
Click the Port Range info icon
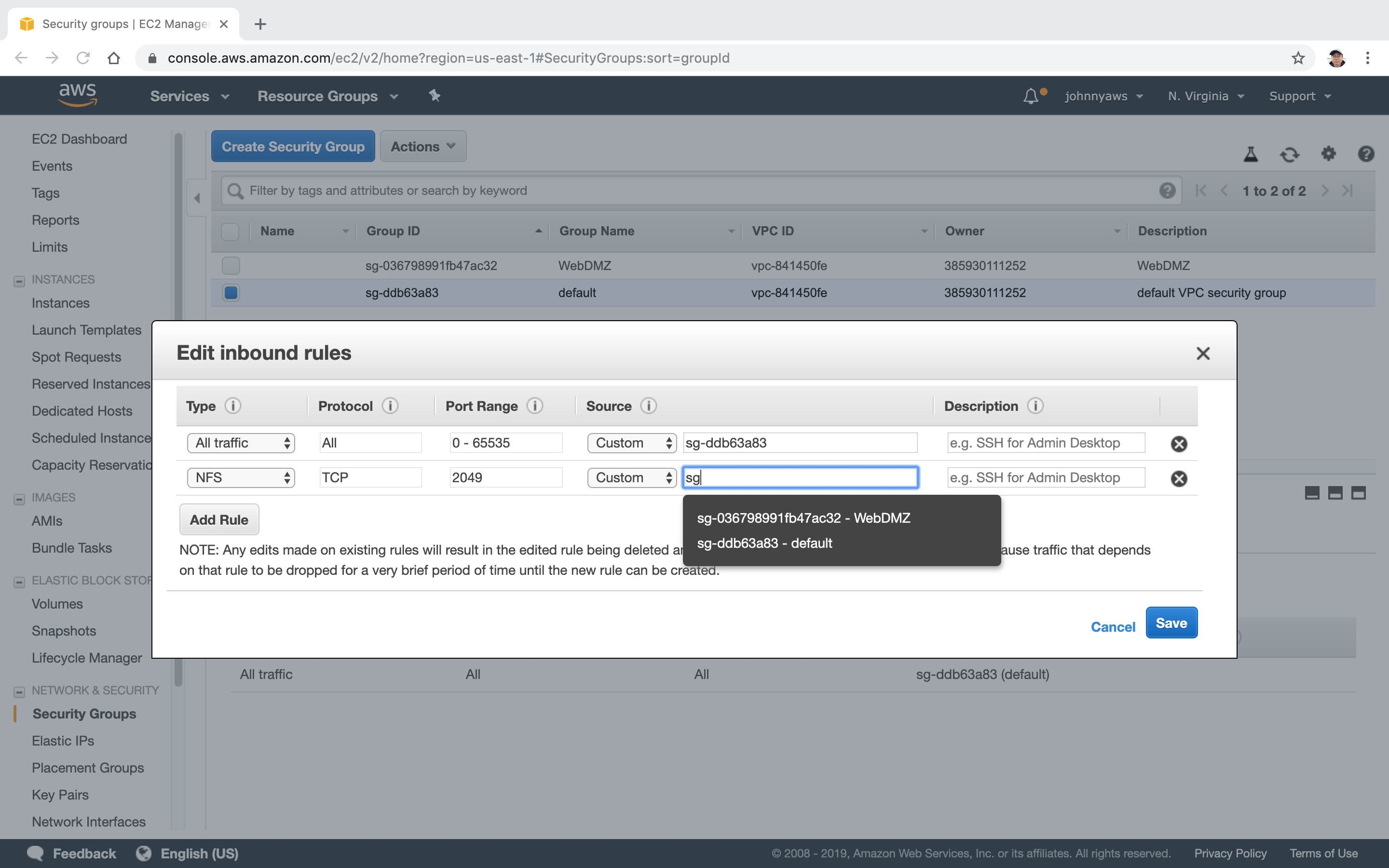pos(534,406)
